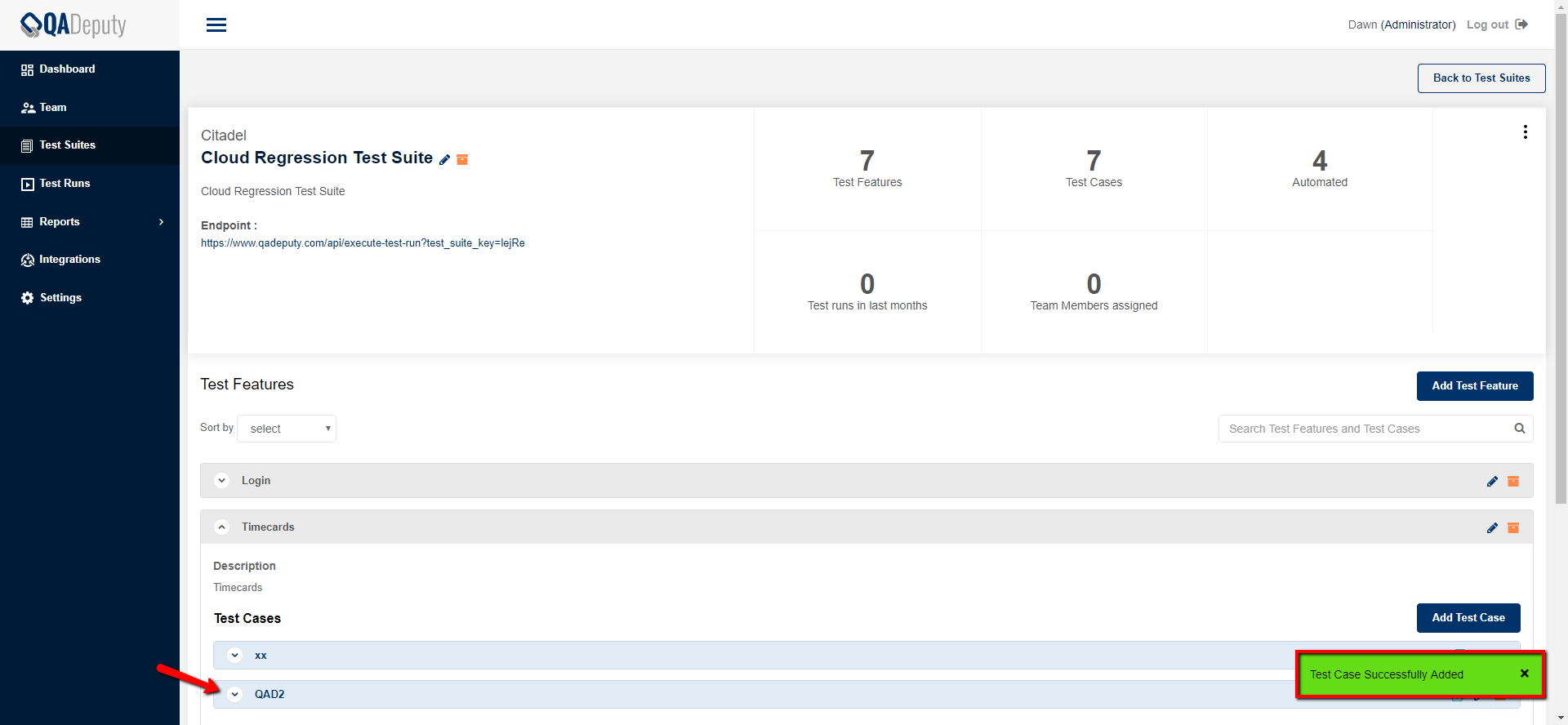
Task: Expand the xx test case
Action: pyautogui.click(x=235, y=656)
